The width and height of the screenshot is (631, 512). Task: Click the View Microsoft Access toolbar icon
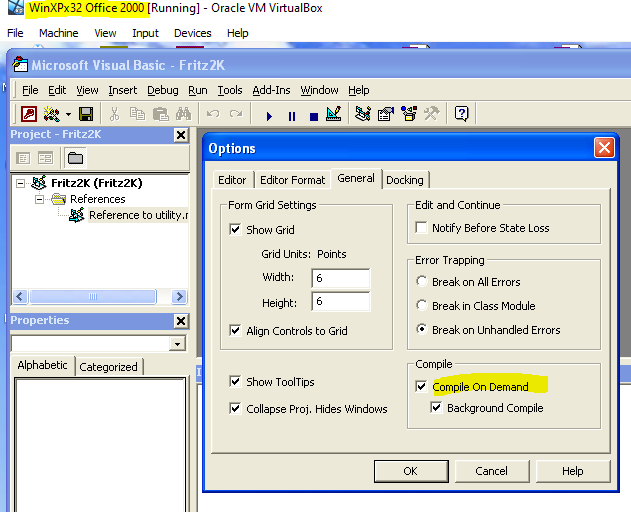click(29, 114)
